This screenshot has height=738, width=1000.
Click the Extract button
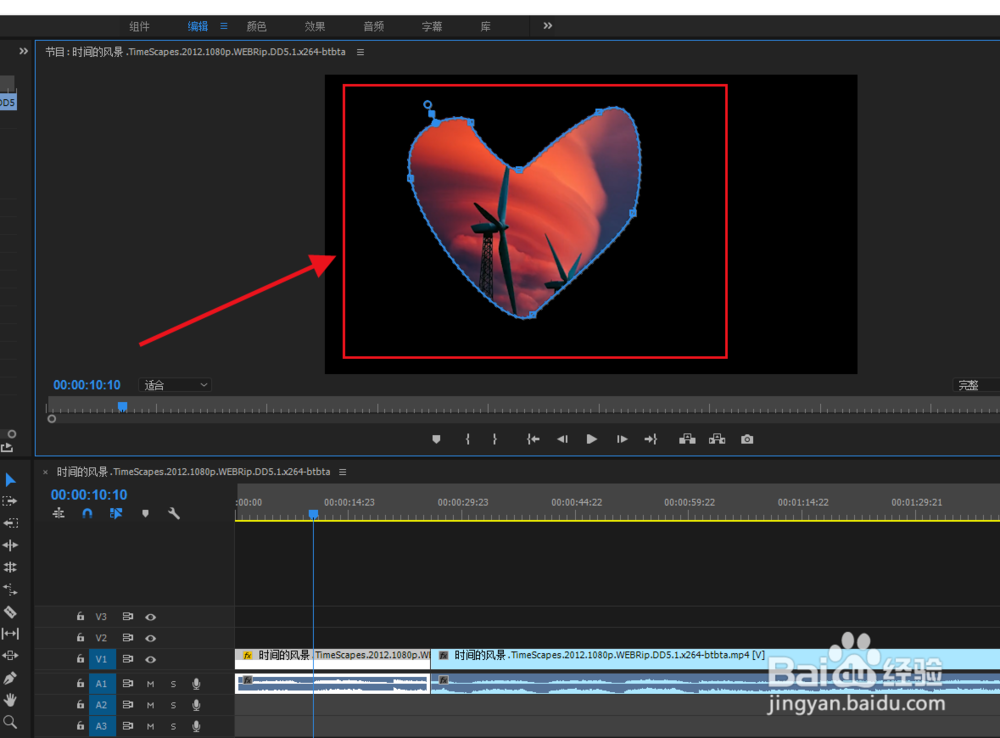coord(717,439)
